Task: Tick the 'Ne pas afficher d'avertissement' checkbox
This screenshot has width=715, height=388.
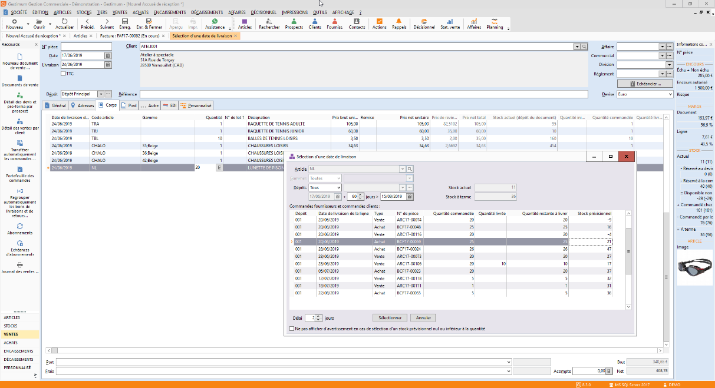Action: (x=292, y=329)
